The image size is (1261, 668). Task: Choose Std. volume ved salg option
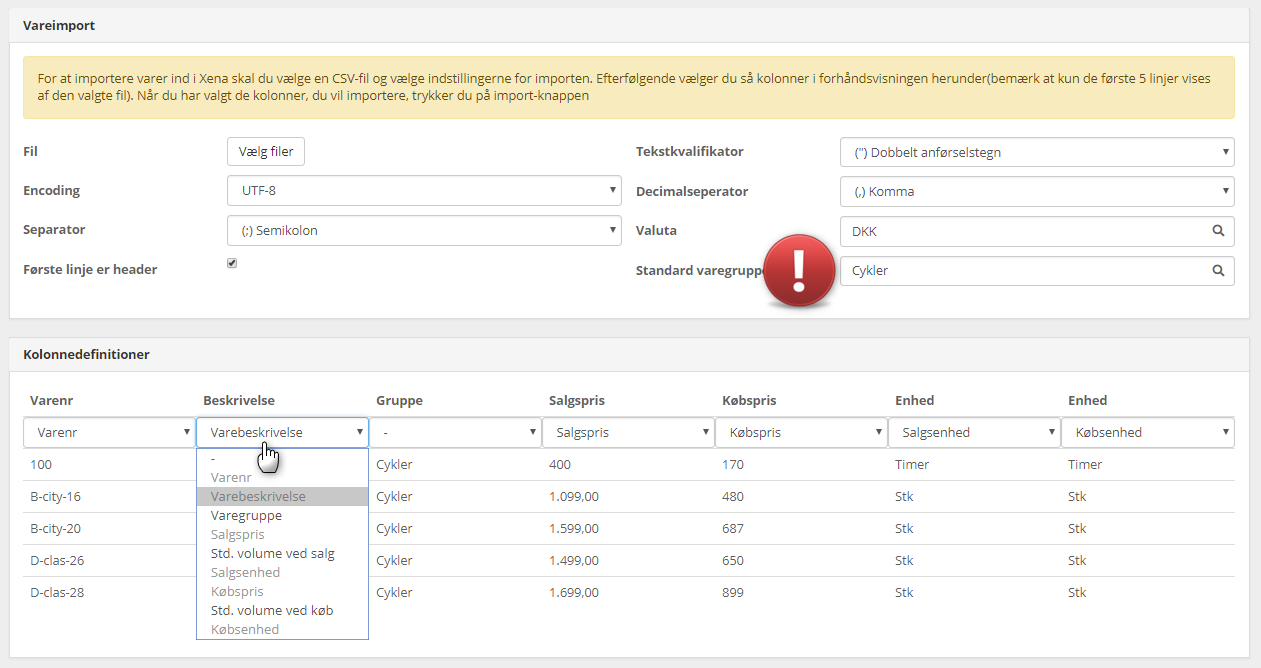pos(272,554)
